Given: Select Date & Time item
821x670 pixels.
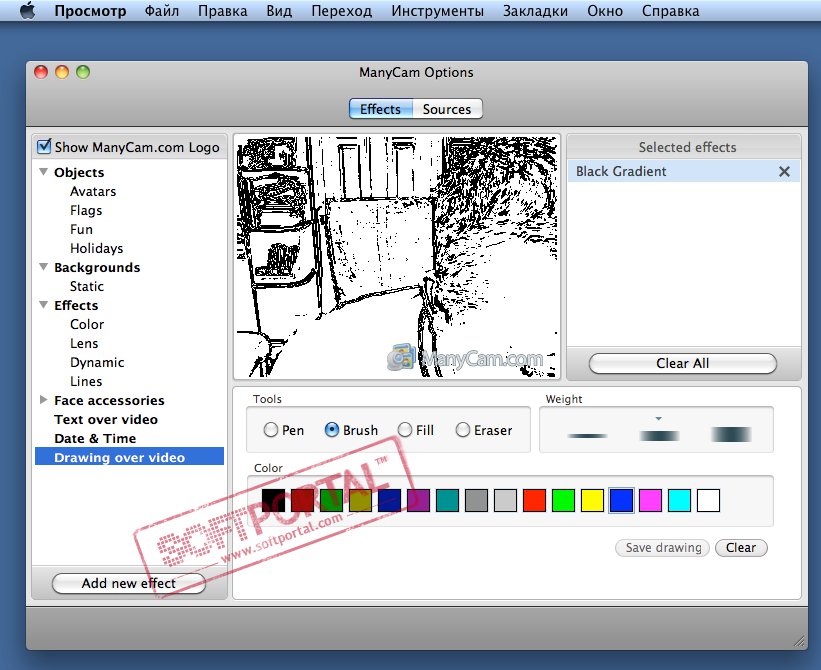Looking at the screenshot, I should tap(95, 438).
